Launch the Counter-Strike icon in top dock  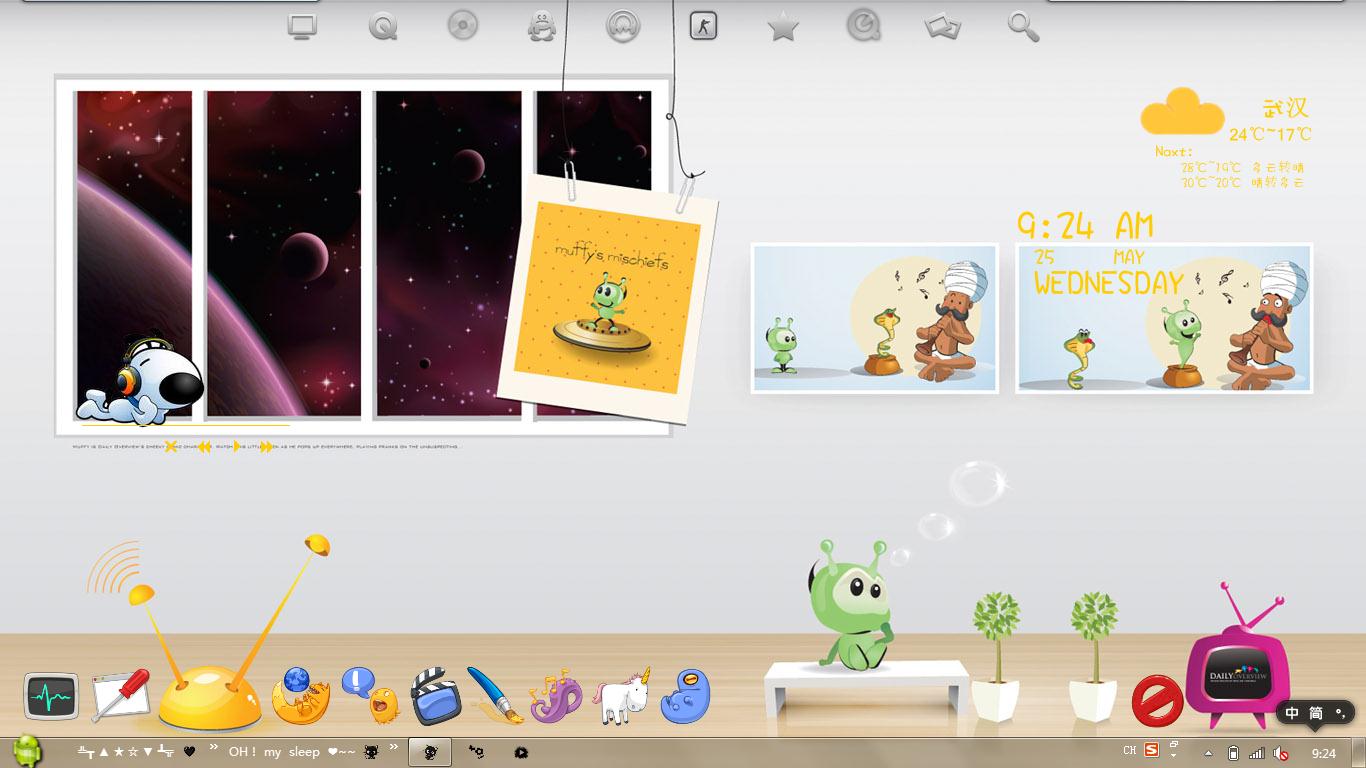(x=703, y=25)
